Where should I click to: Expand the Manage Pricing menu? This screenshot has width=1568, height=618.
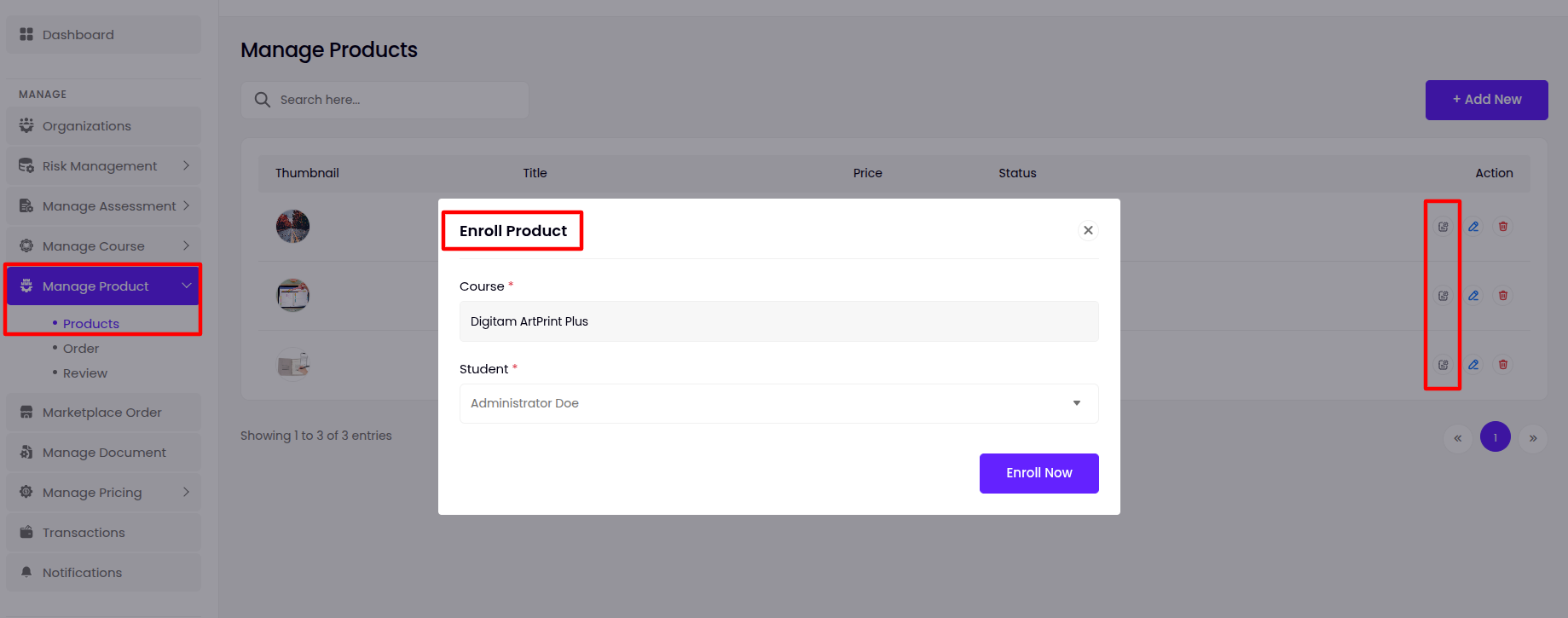tap(103, 493)
